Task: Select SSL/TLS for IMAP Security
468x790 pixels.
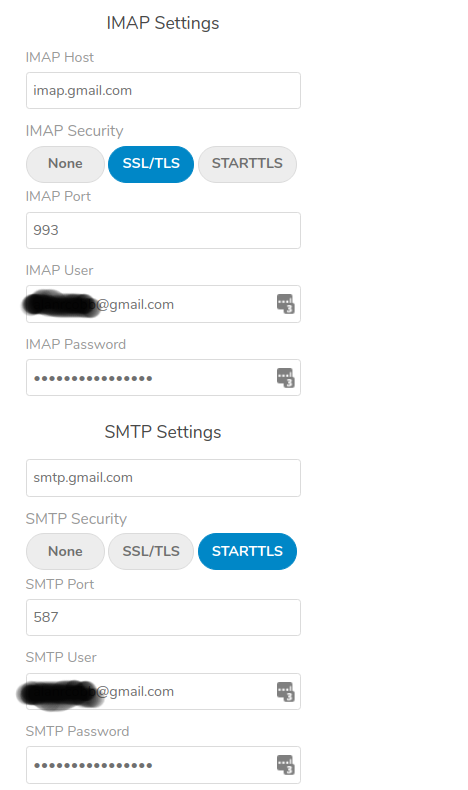Action: coord(151,164)
